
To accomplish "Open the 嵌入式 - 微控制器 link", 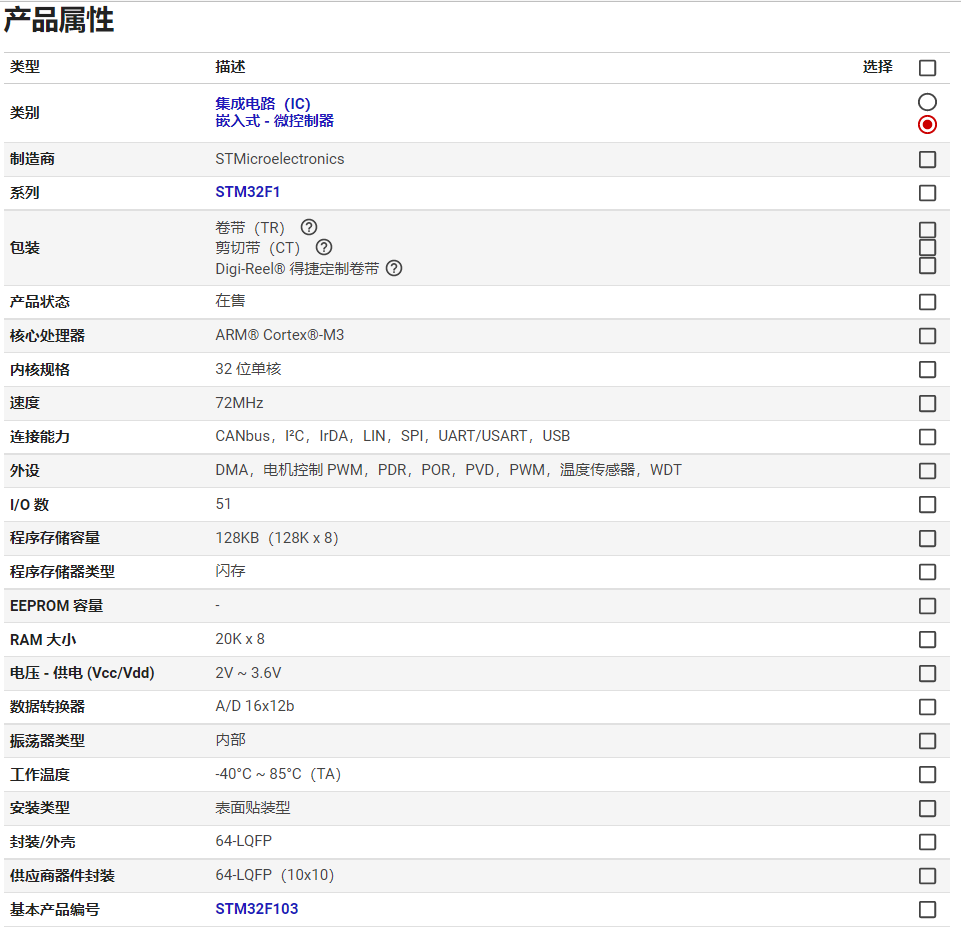I will click(275, 121).
